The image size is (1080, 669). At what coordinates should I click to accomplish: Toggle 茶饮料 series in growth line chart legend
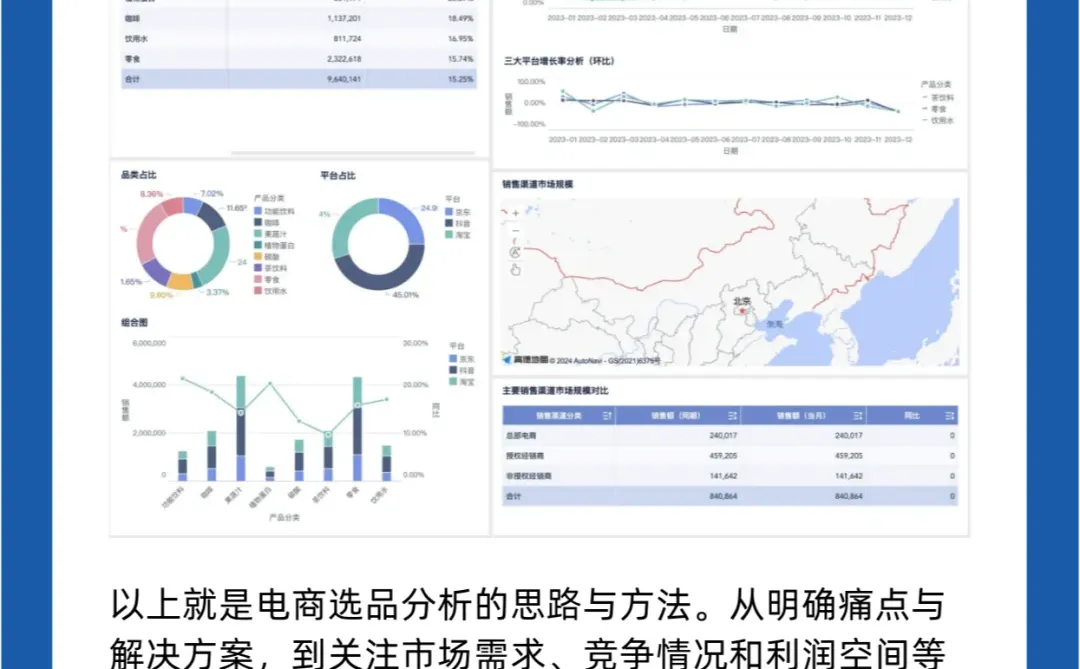click(937, 98)
